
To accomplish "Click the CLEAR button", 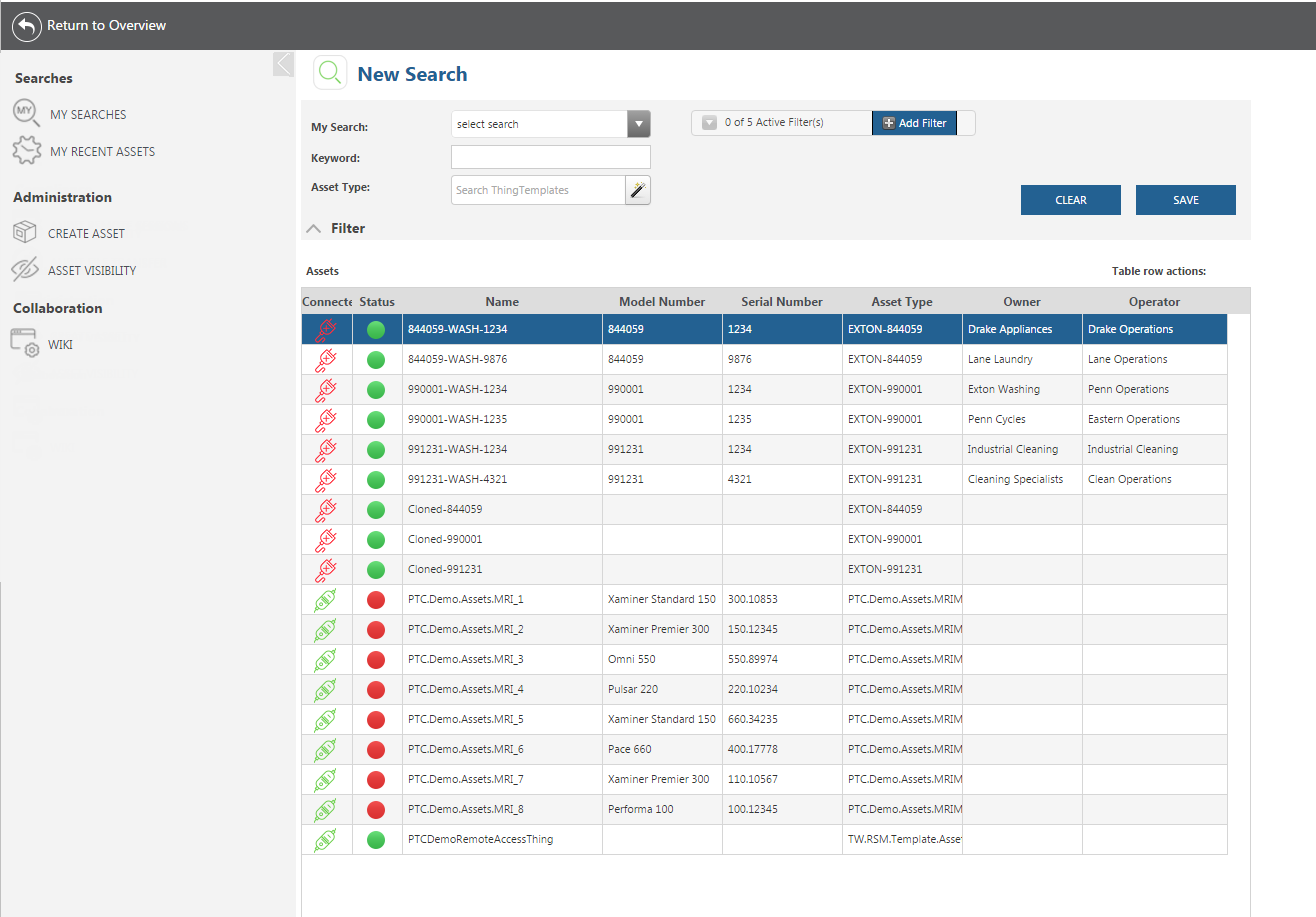I will 1071,200.
